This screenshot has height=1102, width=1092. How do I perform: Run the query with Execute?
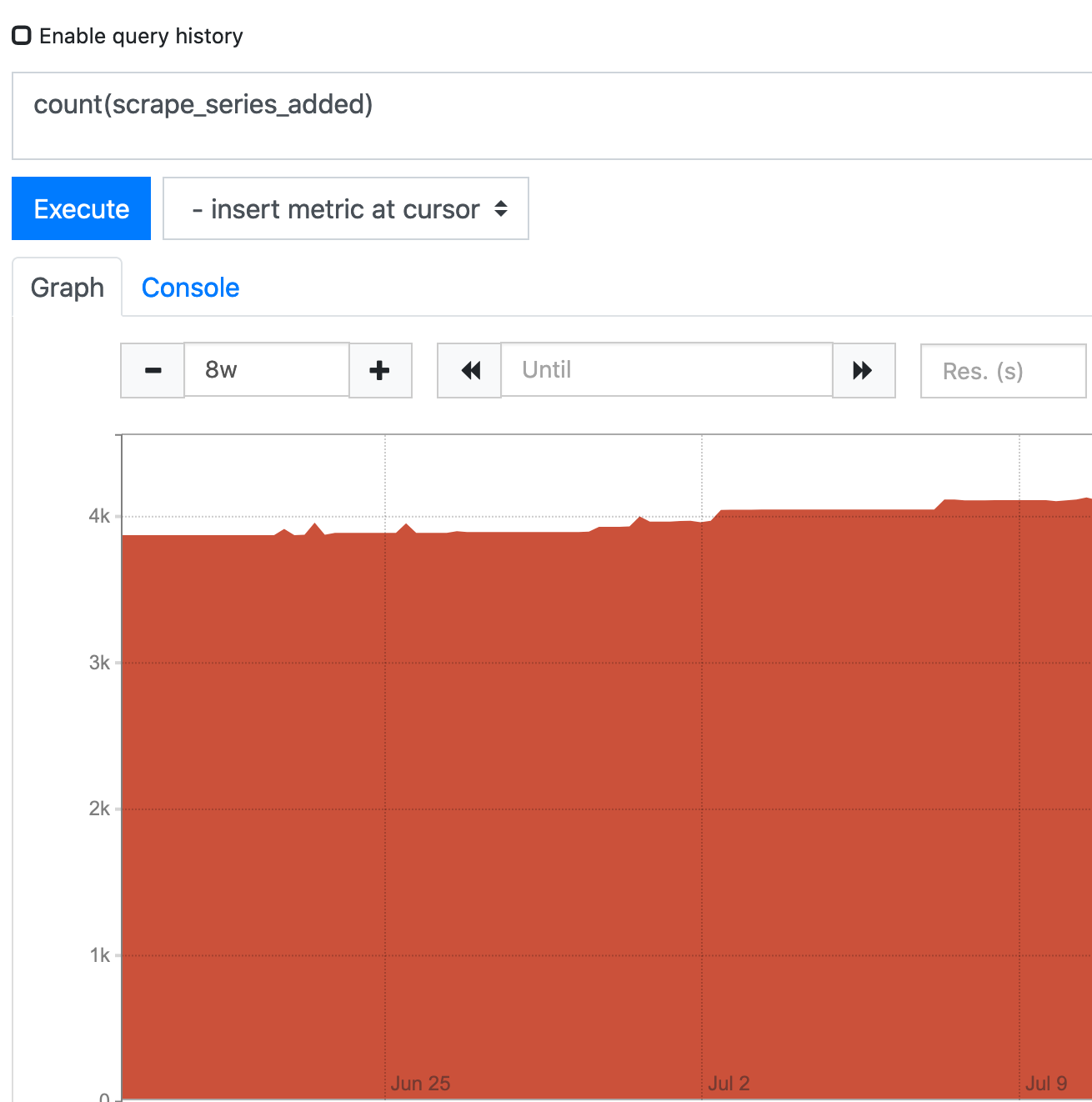coord(81,208)
